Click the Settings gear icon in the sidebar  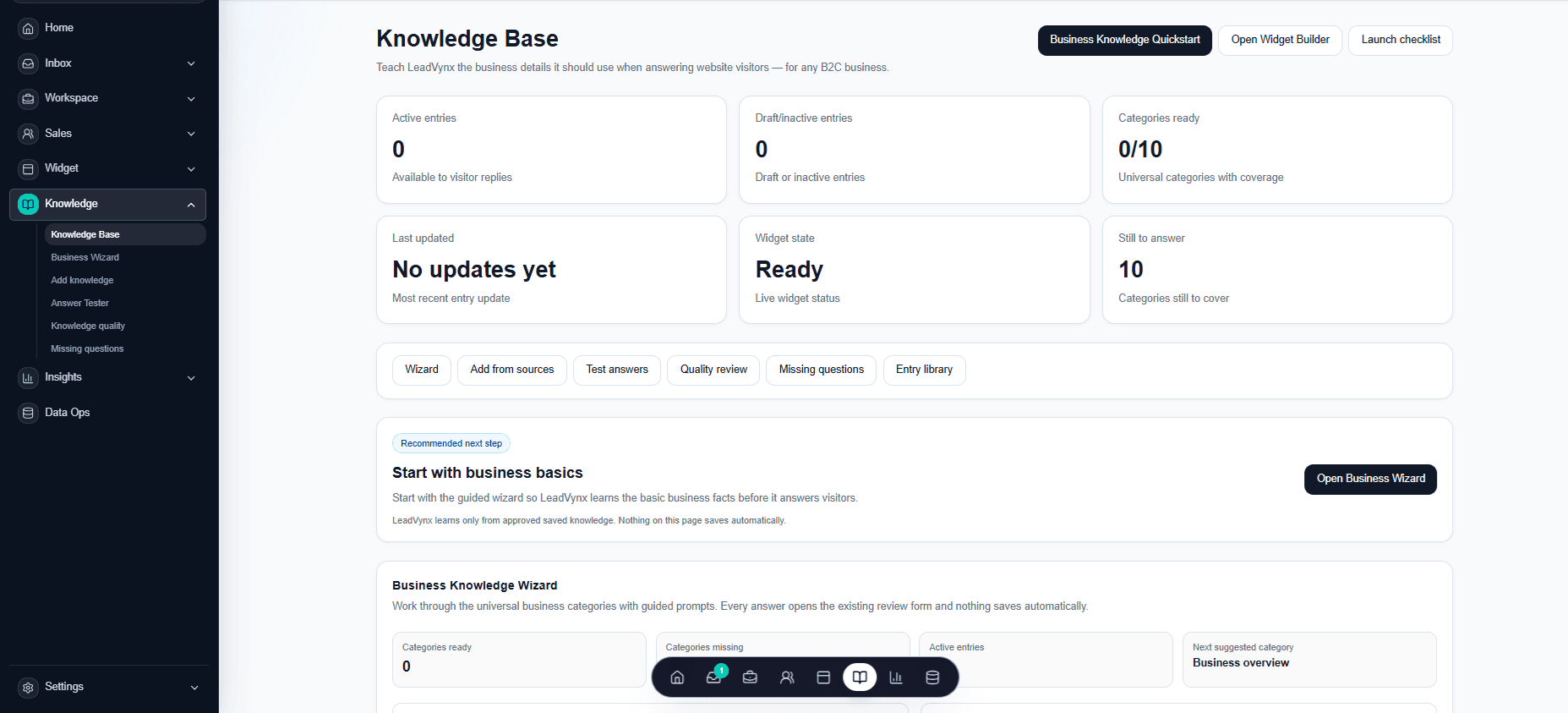28,688
